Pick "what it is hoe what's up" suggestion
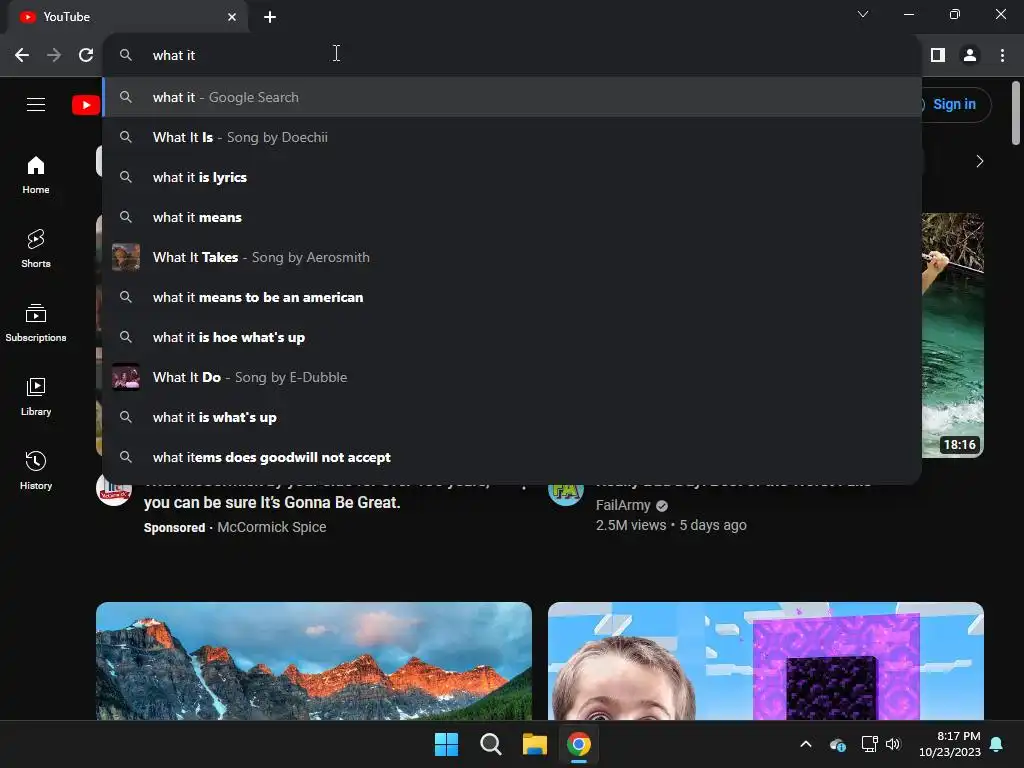The width and height of the screenshot is (1024, 768). tap(512, 337)
